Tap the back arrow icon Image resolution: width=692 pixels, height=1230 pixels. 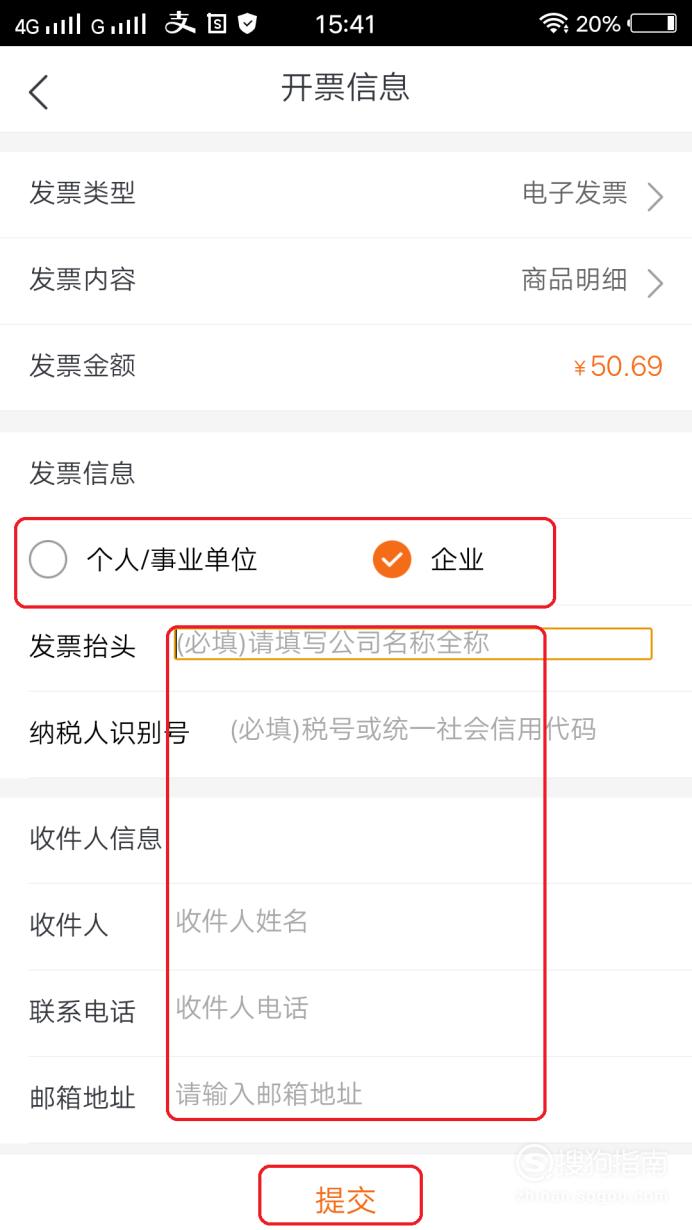pyautogui.click(x=38, y=92)
